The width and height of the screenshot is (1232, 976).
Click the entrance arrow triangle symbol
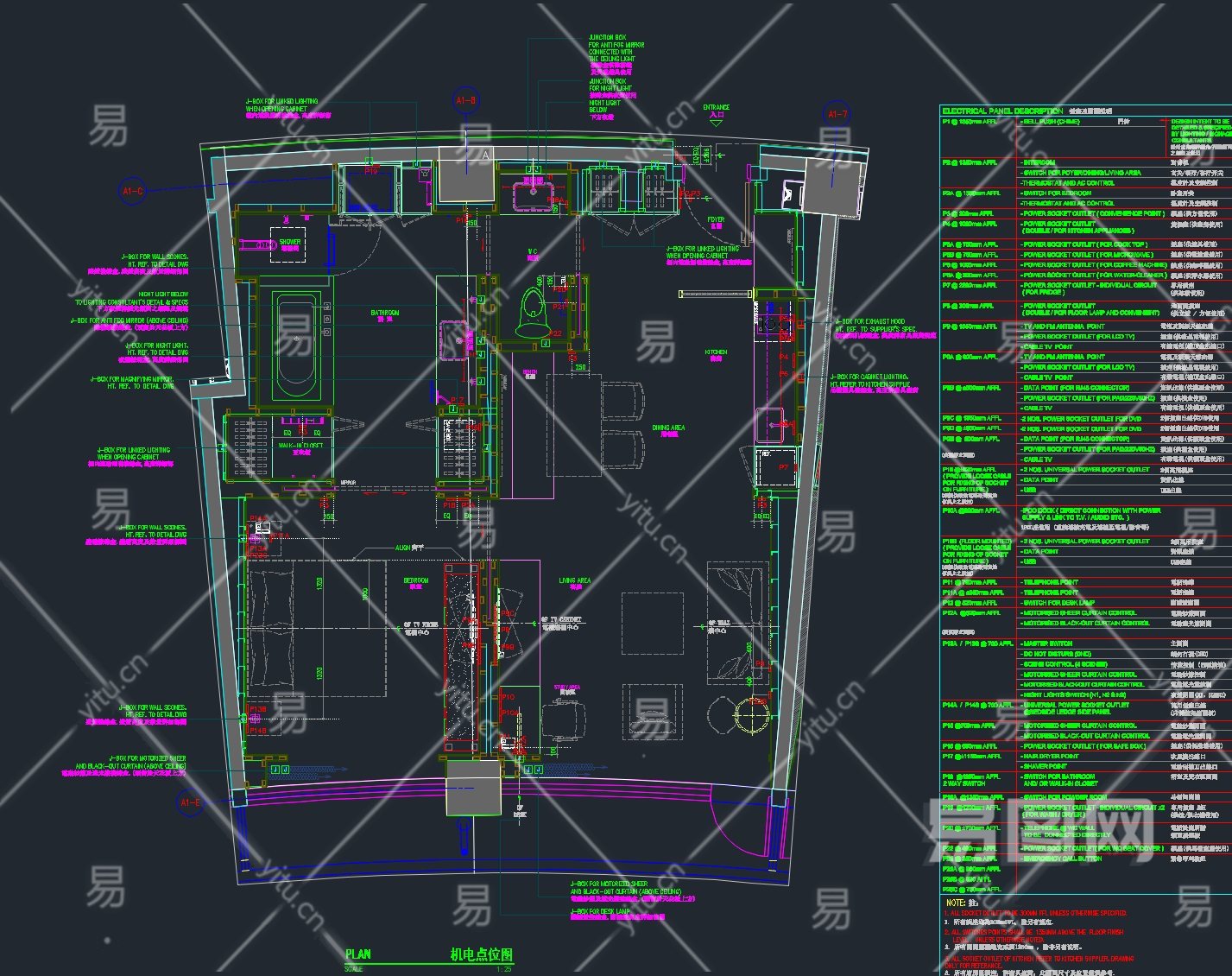(x=716, y=124)
